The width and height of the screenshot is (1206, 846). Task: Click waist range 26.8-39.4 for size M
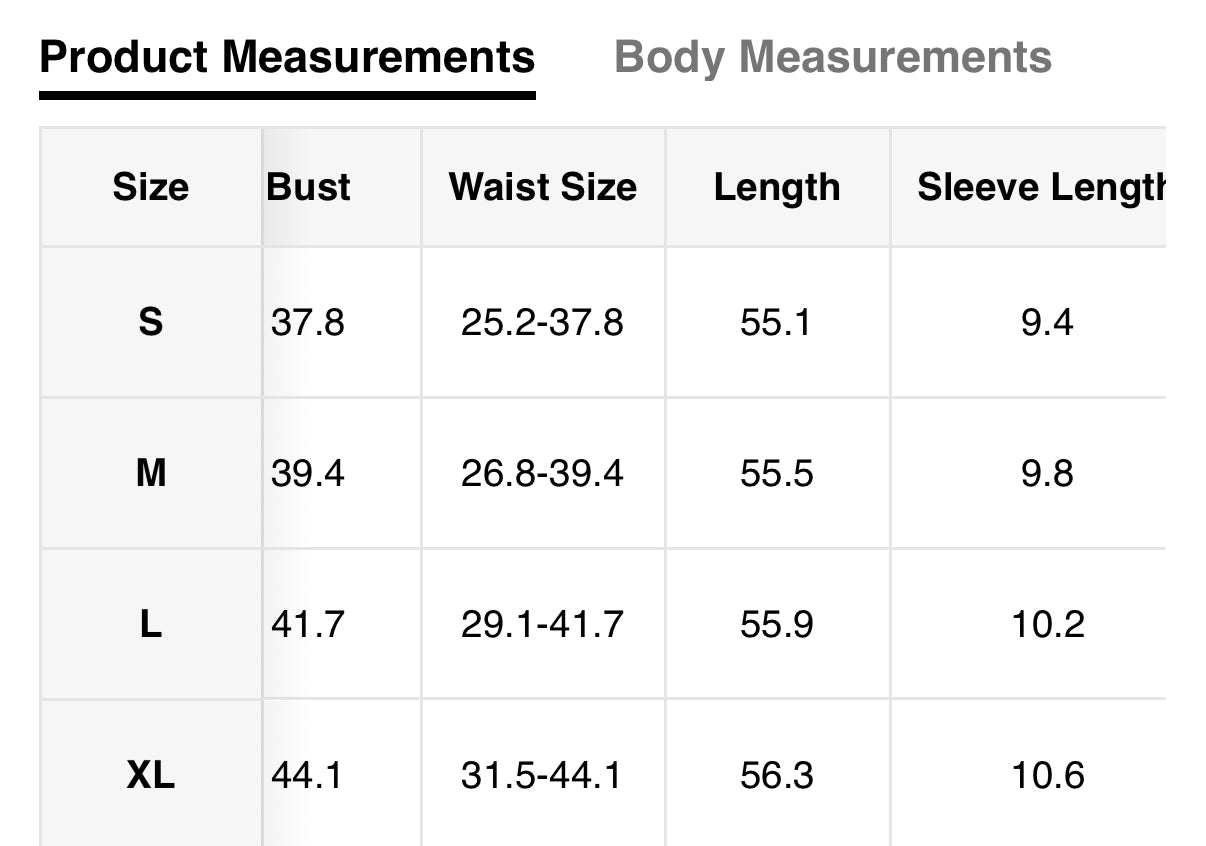(542, 473)
